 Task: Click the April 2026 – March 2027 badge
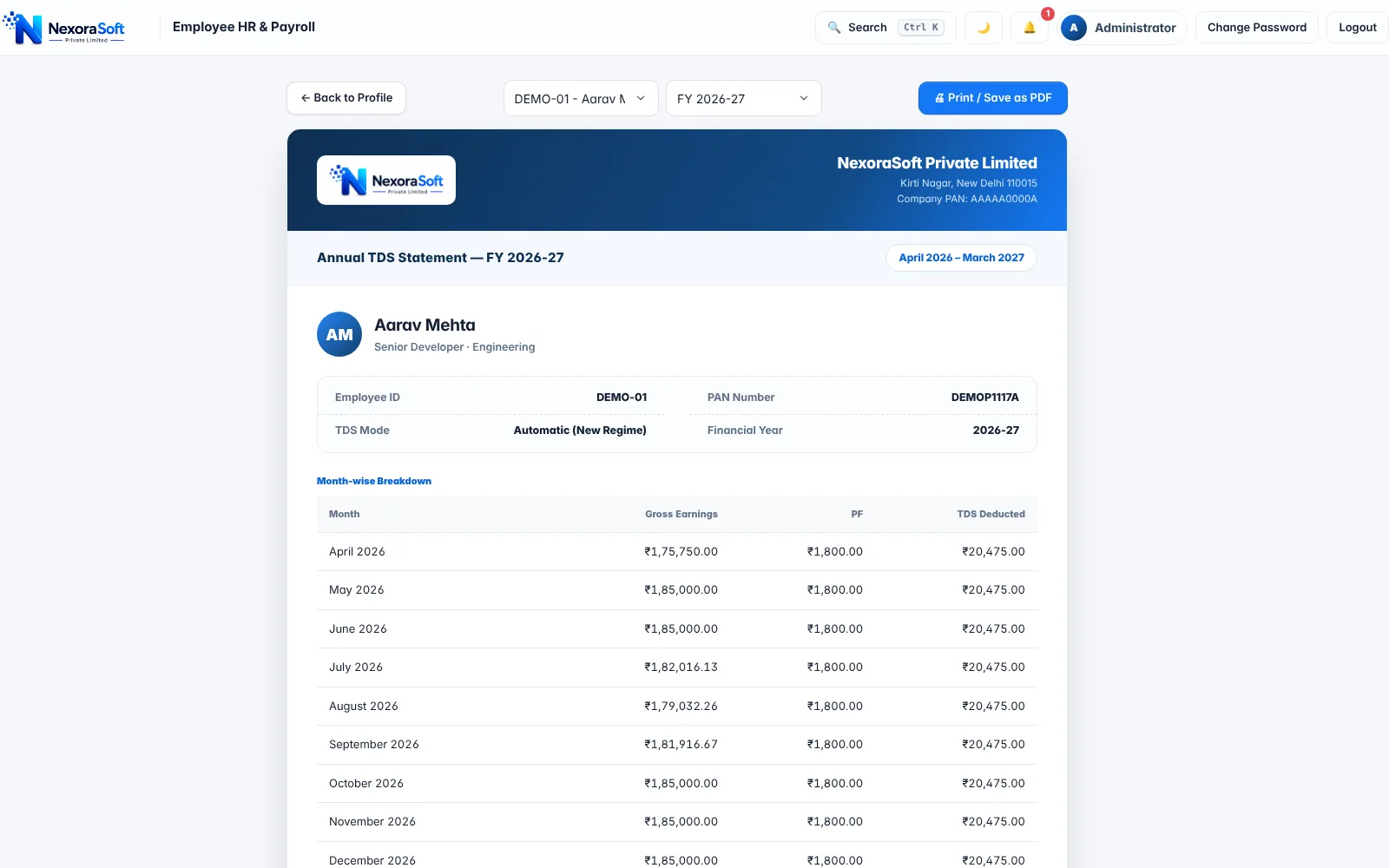pos(961,258)
